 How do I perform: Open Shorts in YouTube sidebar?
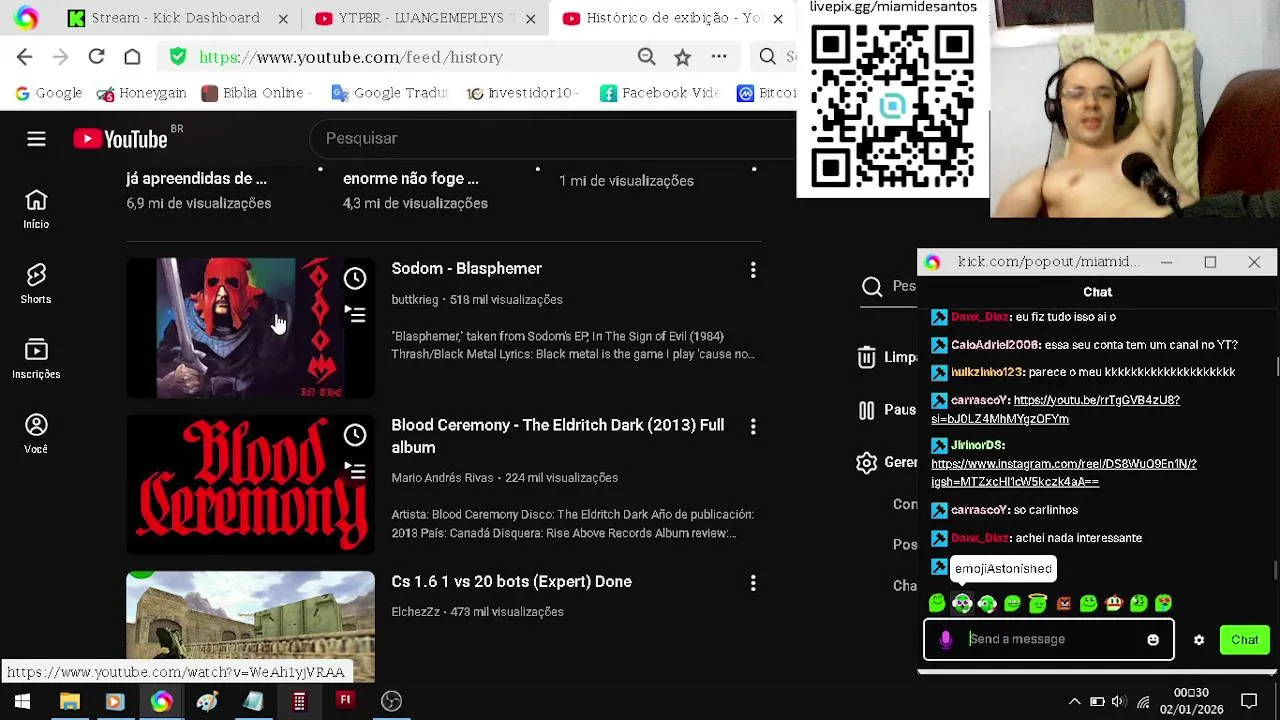[36, 284]
